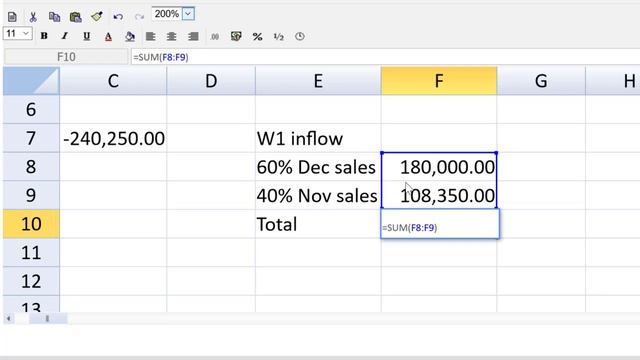Click the Cut scissors icon
Image resolution: width=640 pixels, height=360 pixels.
33,17
